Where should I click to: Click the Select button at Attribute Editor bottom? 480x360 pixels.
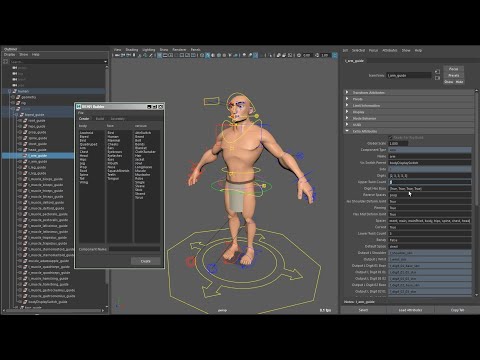coord(363,310)
